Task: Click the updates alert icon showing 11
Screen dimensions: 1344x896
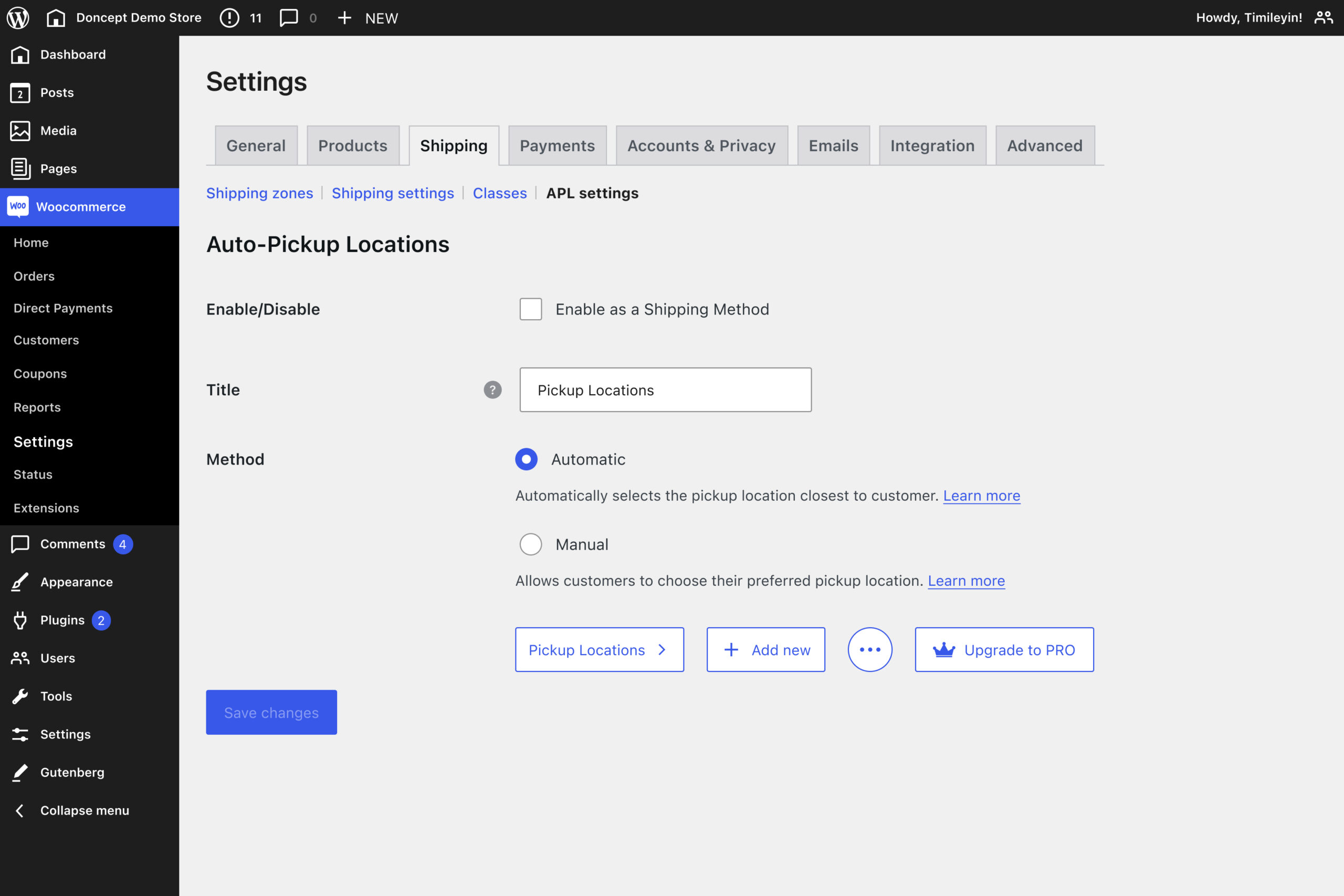Action: coord(229,18)
